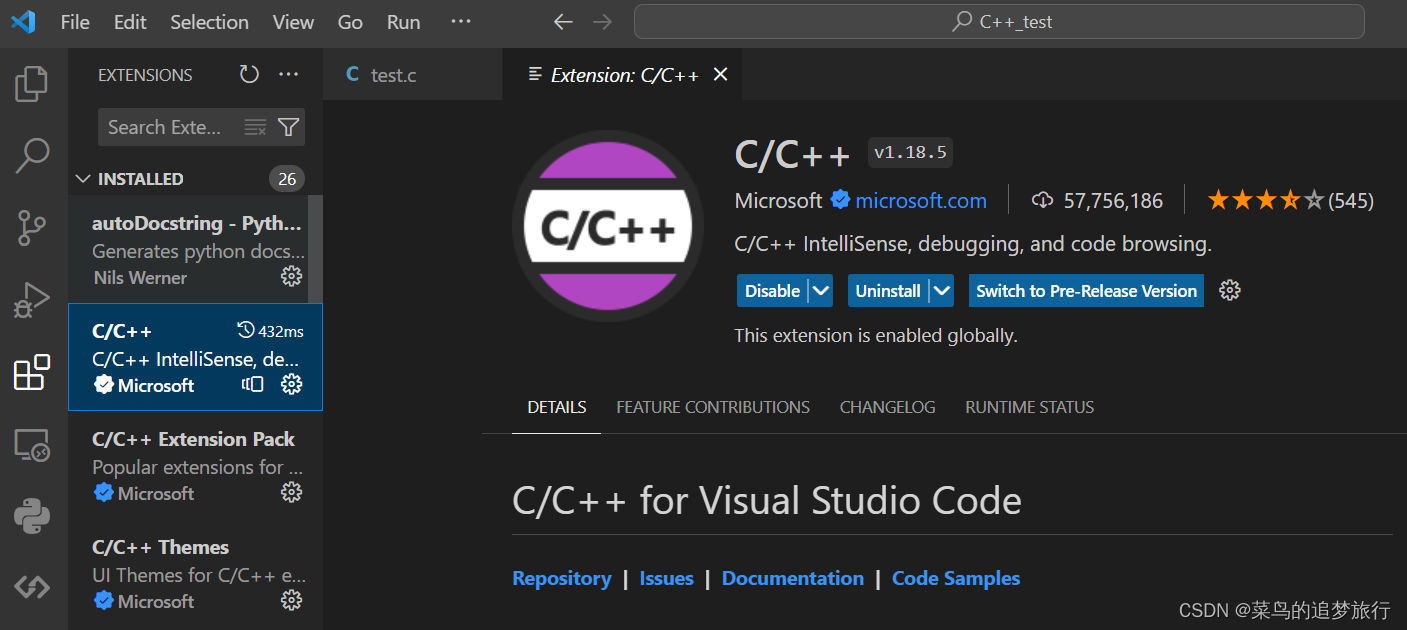Click the C/C++ extension logo

(609, 226)
